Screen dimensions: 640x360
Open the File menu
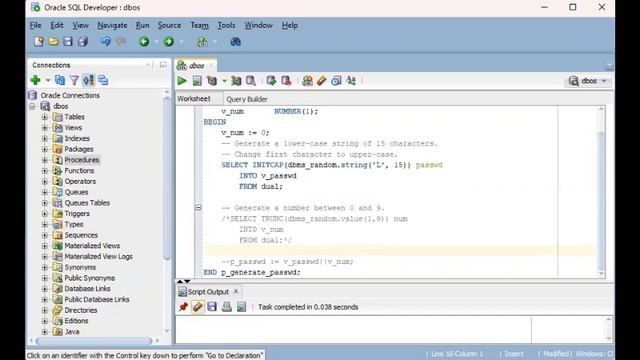[36, 25]
